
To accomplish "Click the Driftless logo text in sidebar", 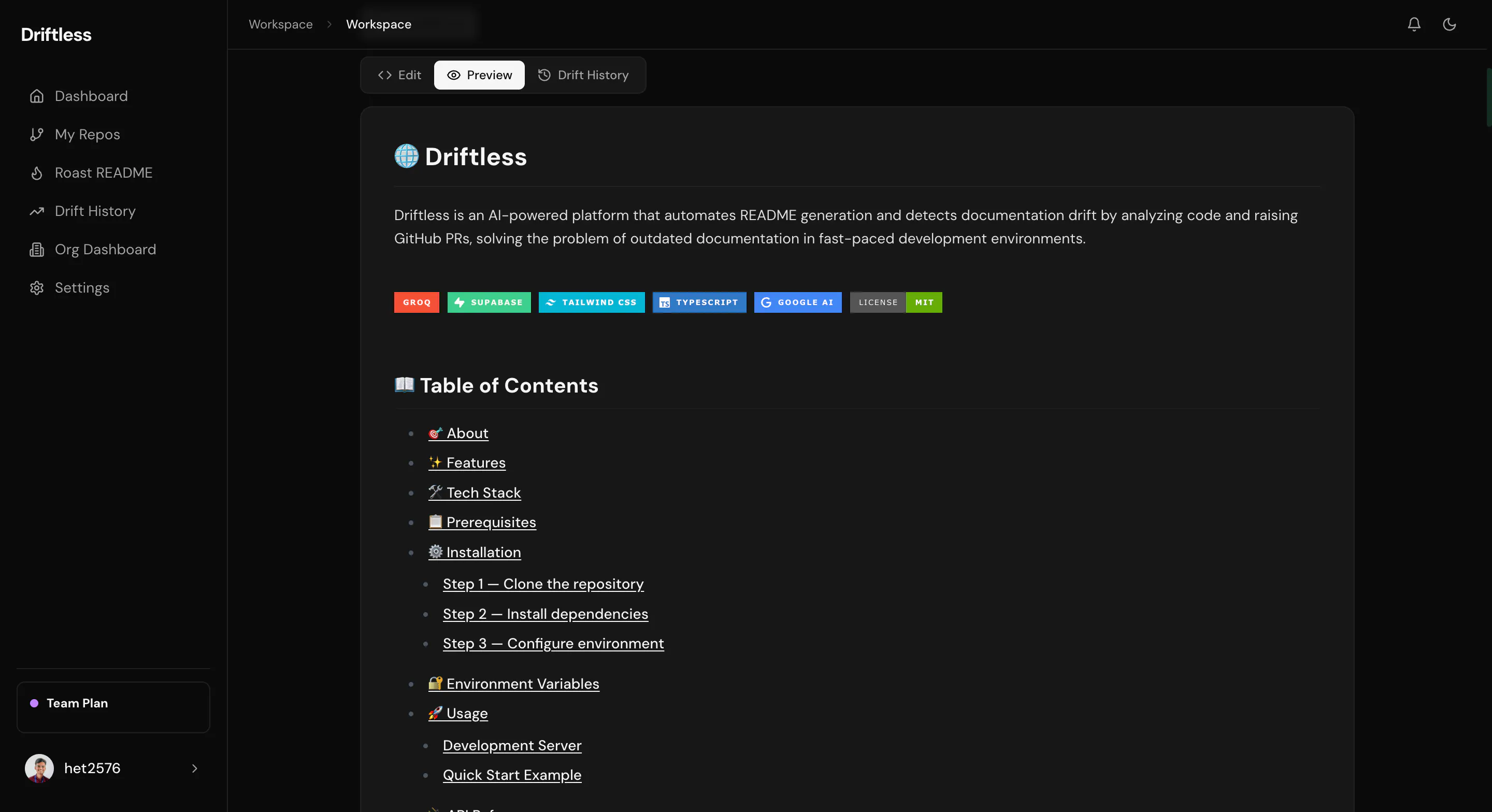I will [x=56, y=35].
